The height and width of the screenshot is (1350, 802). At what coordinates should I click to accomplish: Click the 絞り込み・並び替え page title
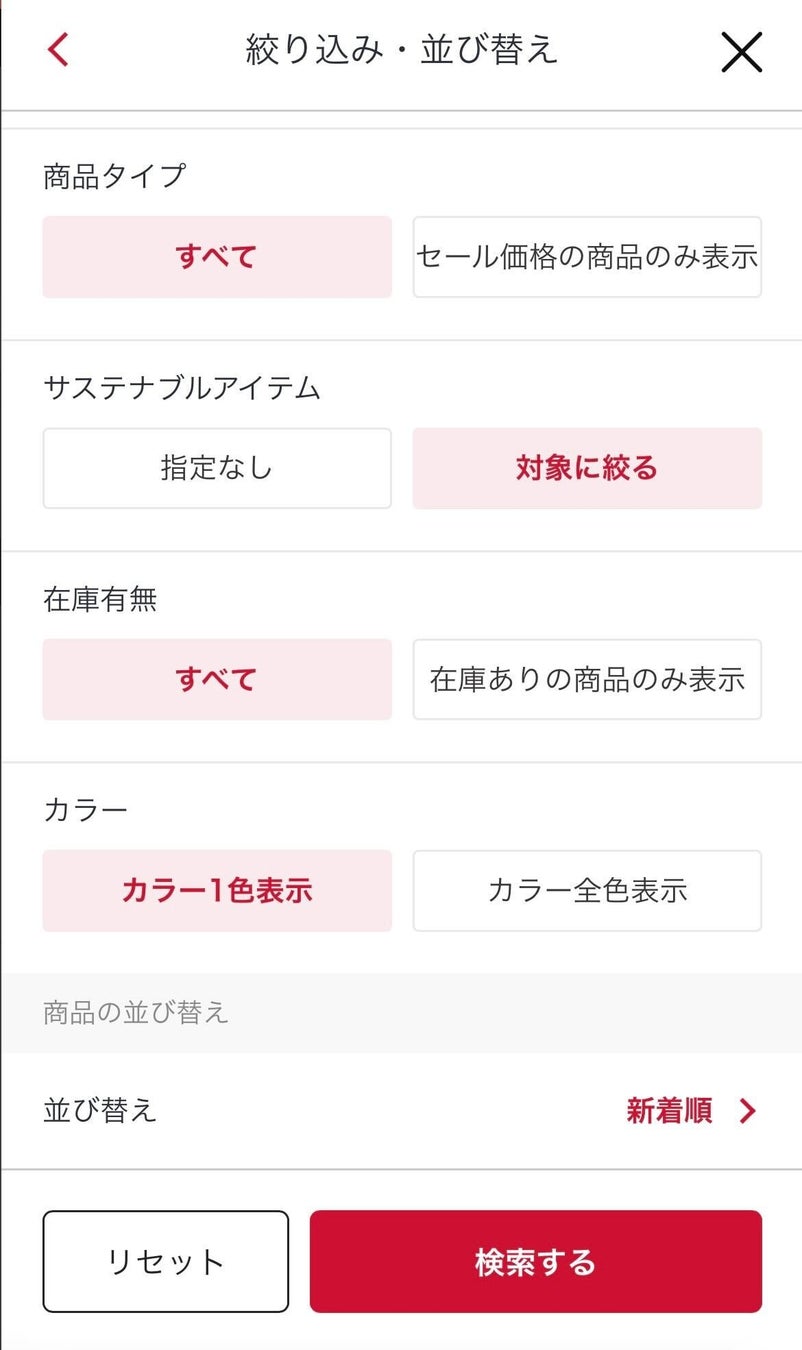point(401,50)
